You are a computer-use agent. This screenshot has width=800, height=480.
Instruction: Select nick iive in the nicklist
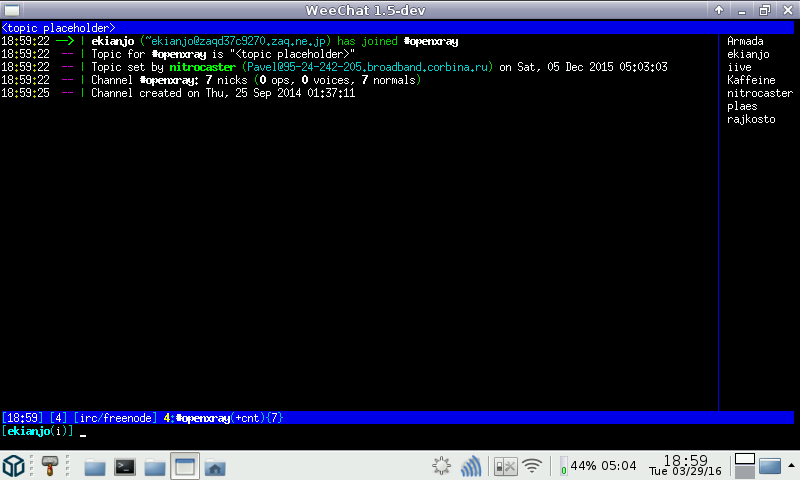tap(739, 67)
